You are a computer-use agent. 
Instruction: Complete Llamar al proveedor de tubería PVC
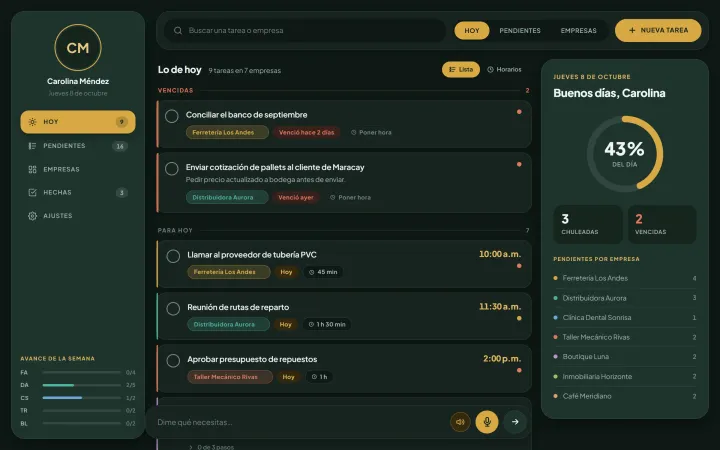[173, 256]
